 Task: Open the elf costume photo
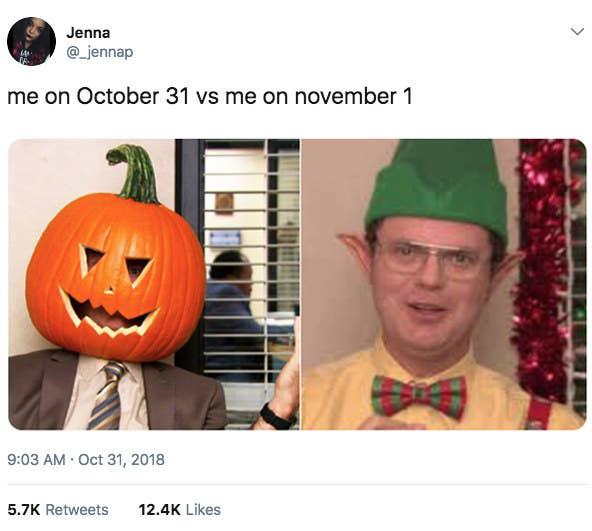point(444,284)
